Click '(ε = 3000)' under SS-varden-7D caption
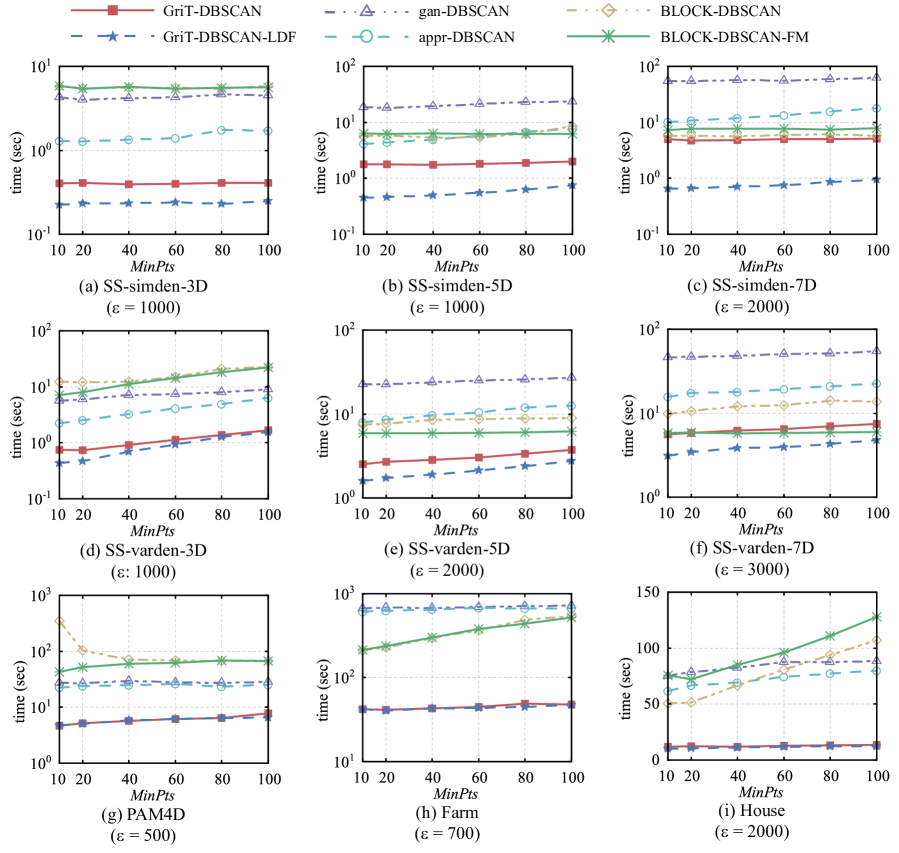 click(x=752, y=569)
